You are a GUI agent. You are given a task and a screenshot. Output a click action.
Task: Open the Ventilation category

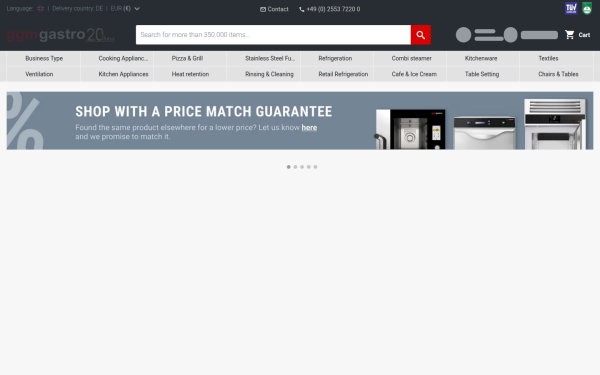pyautogui.click(x=39, y=74)
